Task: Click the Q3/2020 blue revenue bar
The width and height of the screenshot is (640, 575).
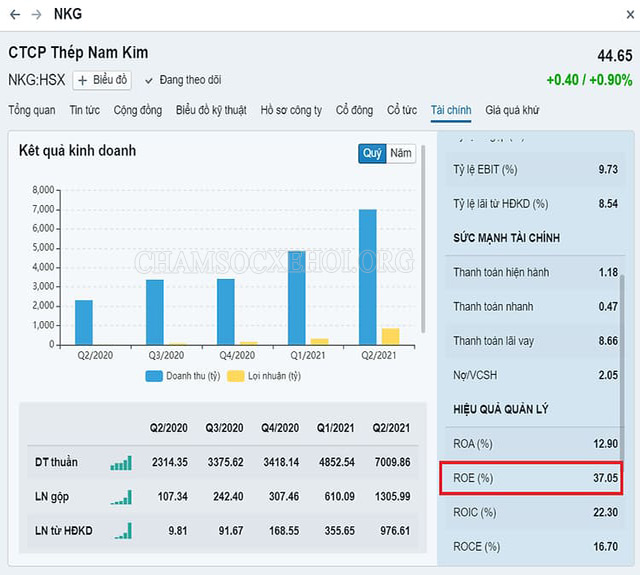Action: click(x=155, y=312)
